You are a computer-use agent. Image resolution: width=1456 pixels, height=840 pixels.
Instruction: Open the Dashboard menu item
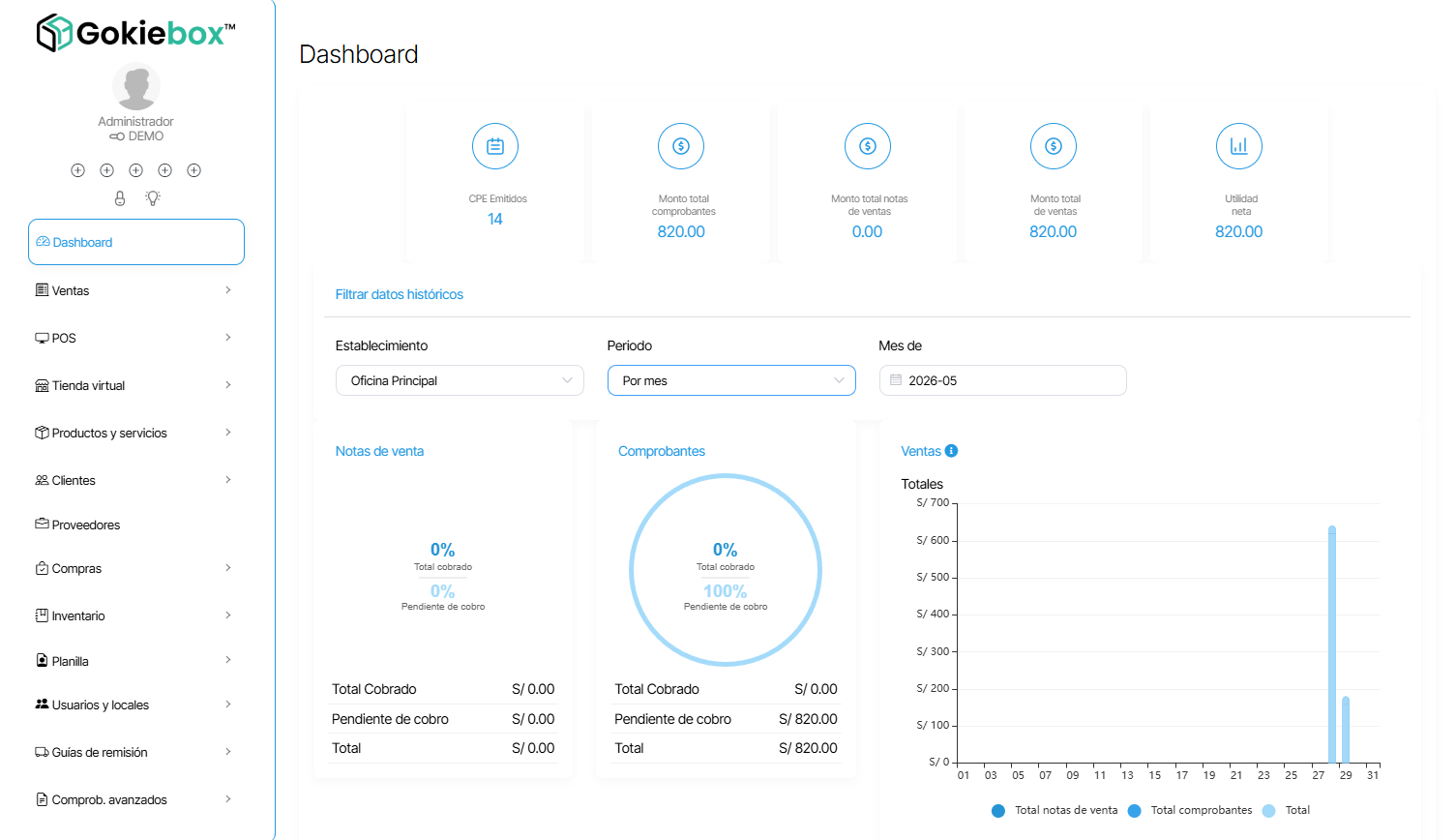[136, 242]
